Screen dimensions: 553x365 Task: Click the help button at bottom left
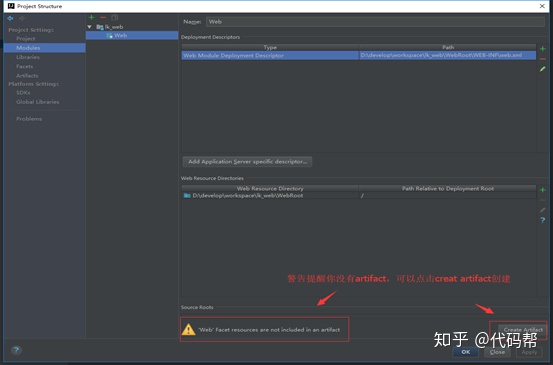point(16,350)
